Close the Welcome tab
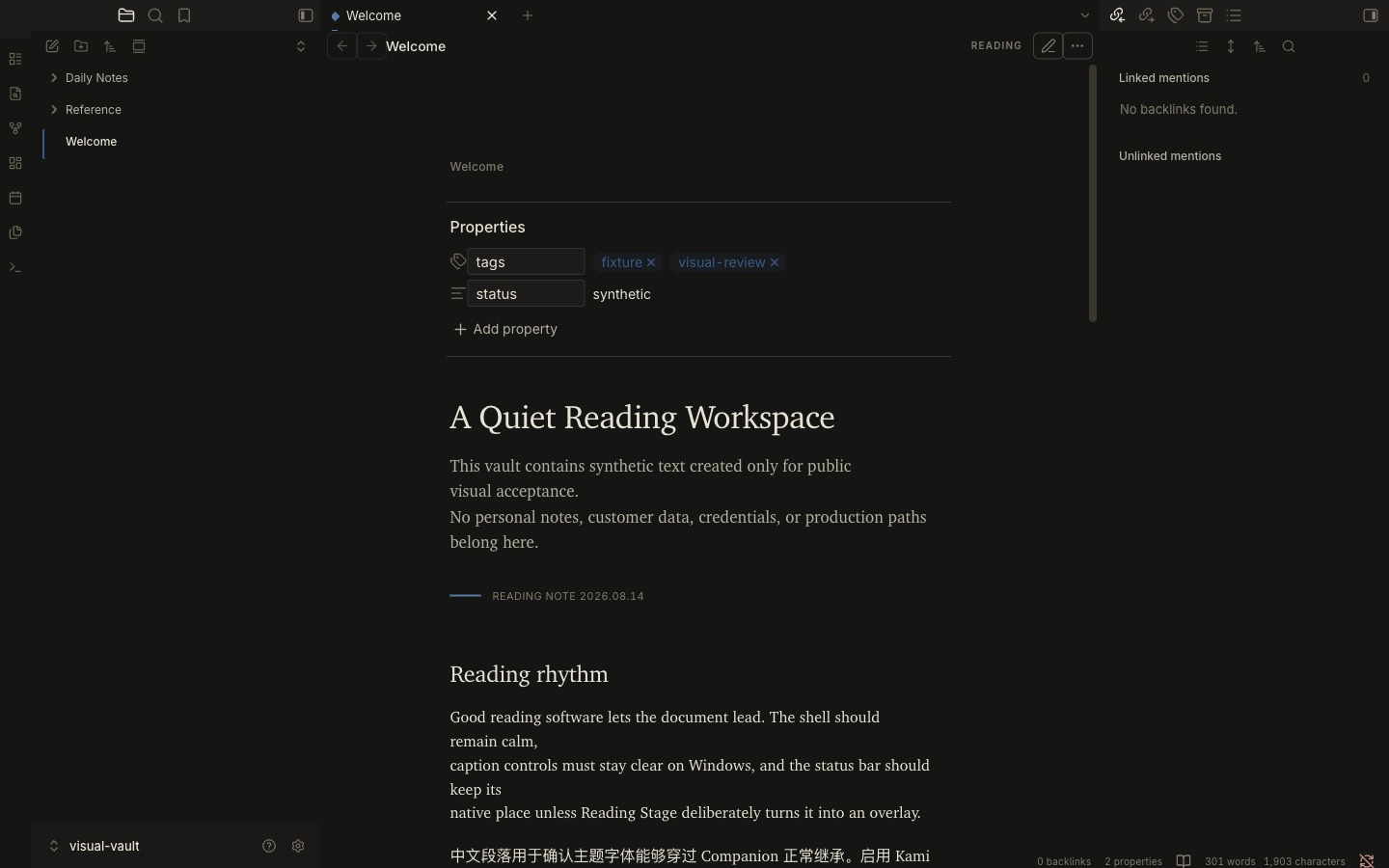The width and height of the screenshot is (1389, 868). [492, 15]
